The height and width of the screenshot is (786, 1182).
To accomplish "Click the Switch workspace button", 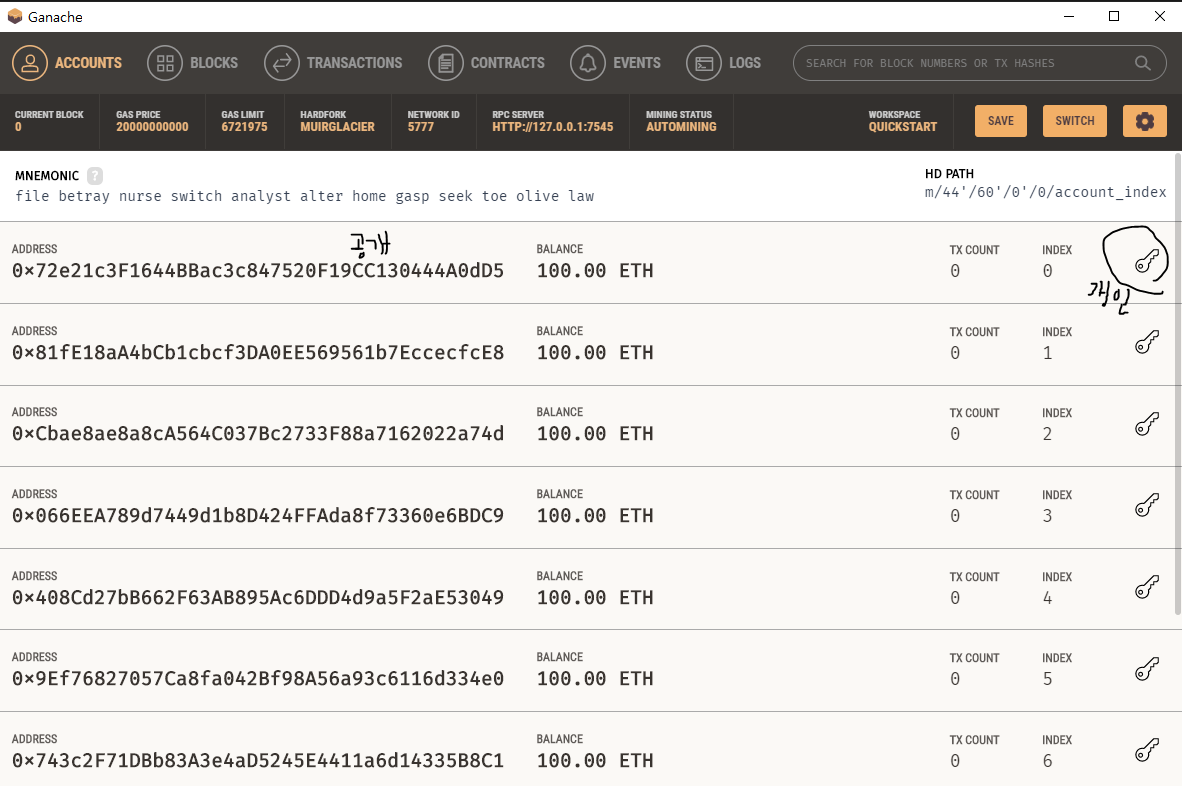I will click(1074, 121).
